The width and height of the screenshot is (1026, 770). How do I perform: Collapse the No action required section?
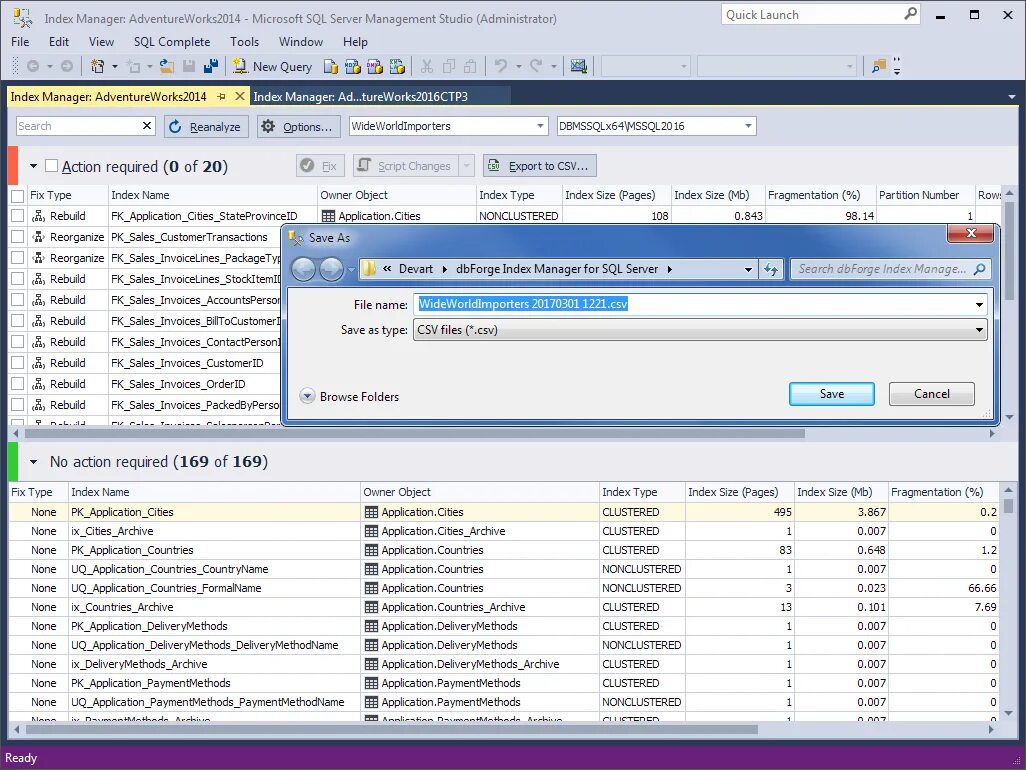(33, 462)
